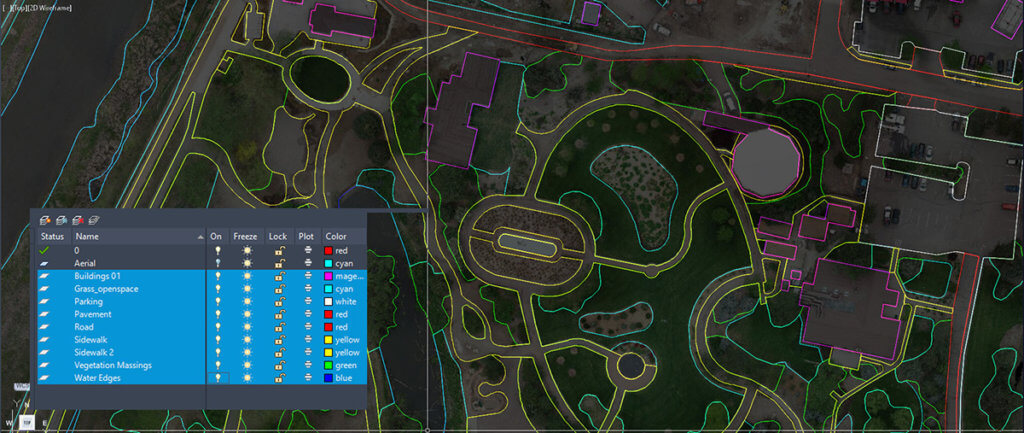Click the Delete Layer icon
Image resolution: width=1024 pixels, height=433 pixels.
tap(78, 220)
